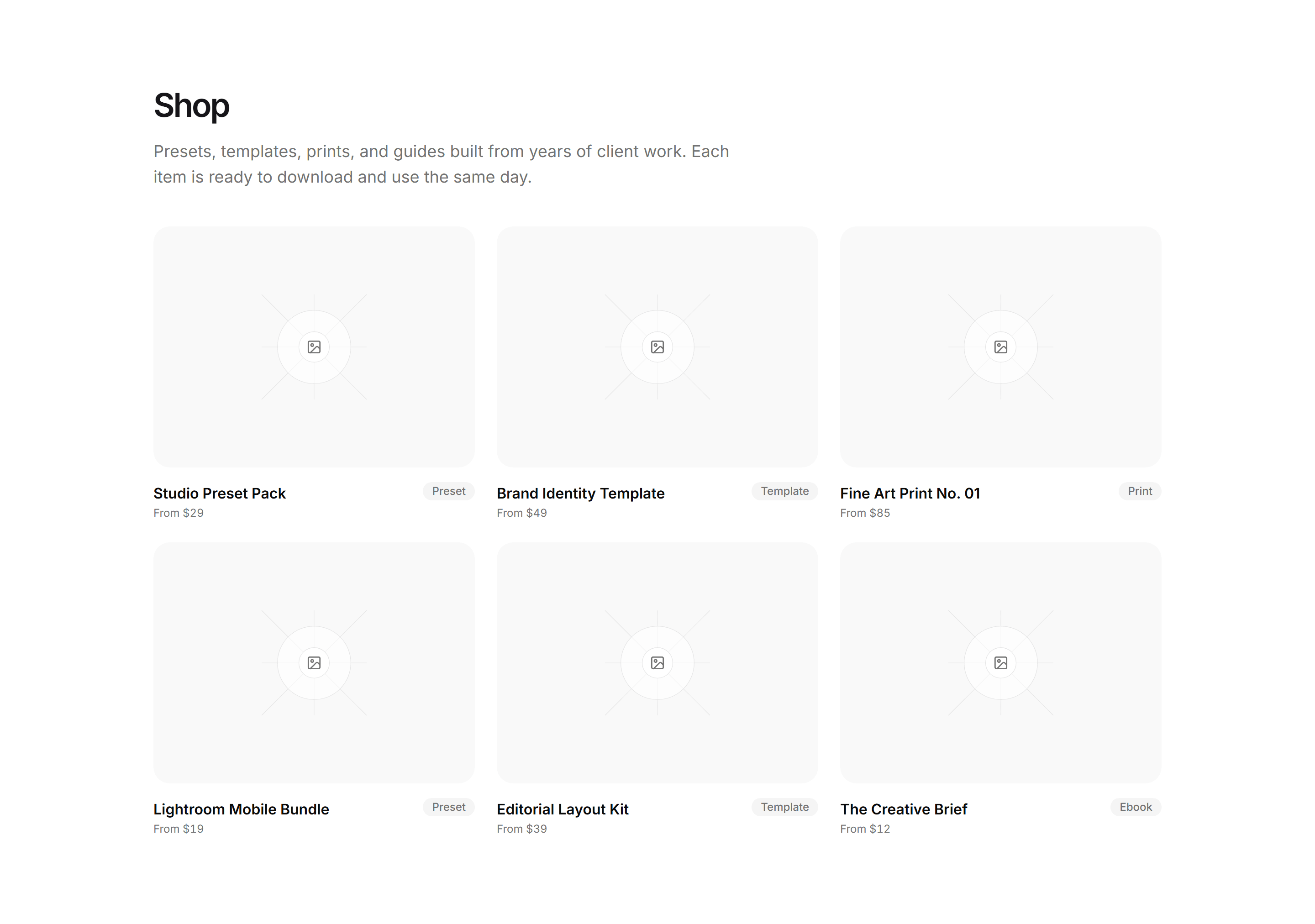Click the Preset tag on Lightroom Mobile Bundle

tap(448, 807)
